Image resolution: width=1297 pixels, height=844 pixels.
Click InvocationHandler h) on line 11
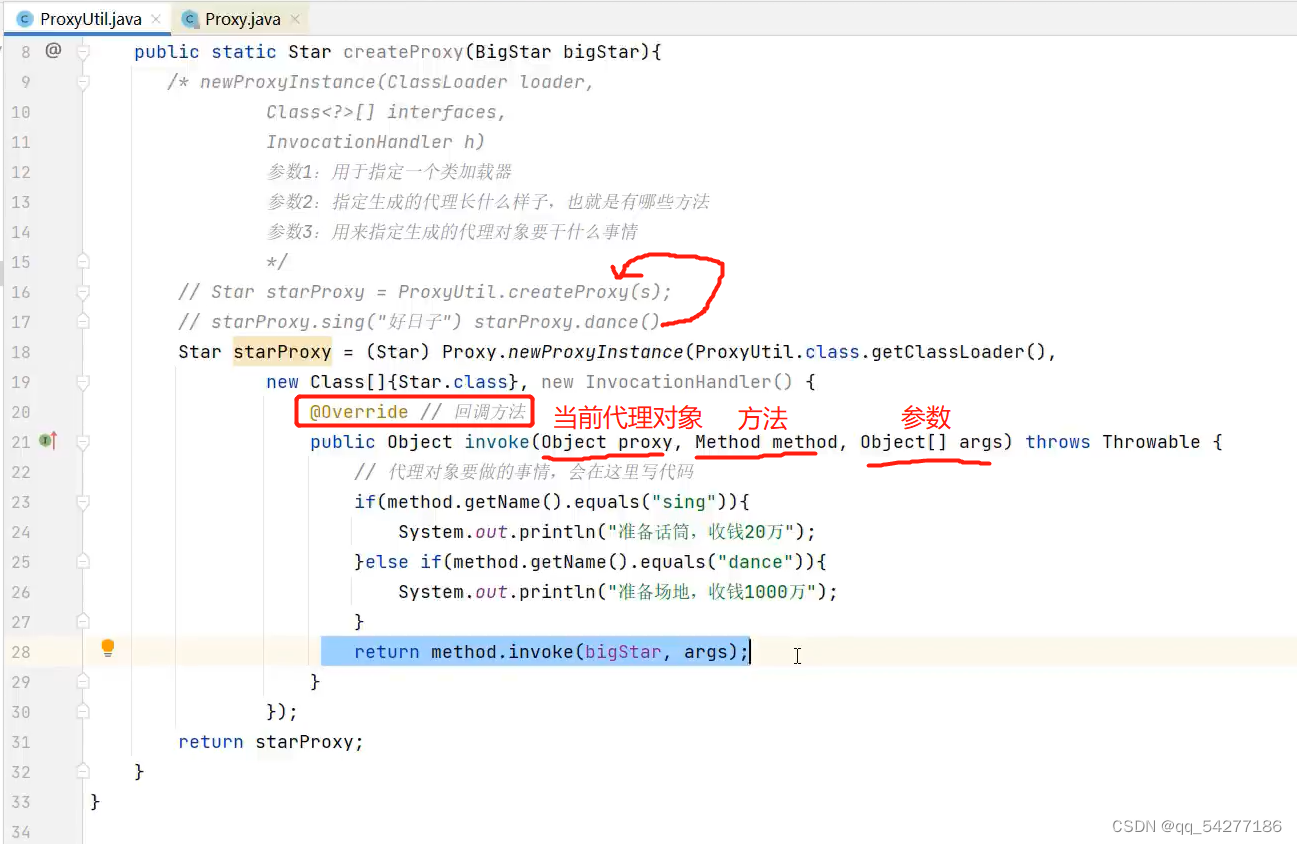[375, 142]
